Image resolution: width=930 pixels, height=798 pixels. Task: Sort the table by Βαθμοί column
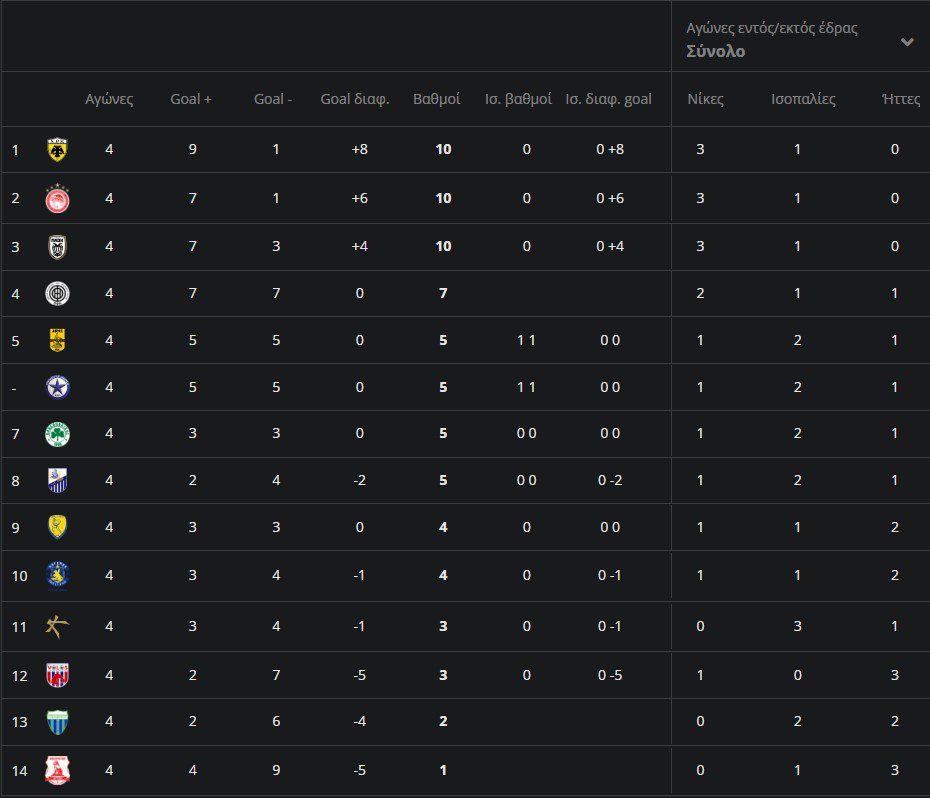(436, 99)
